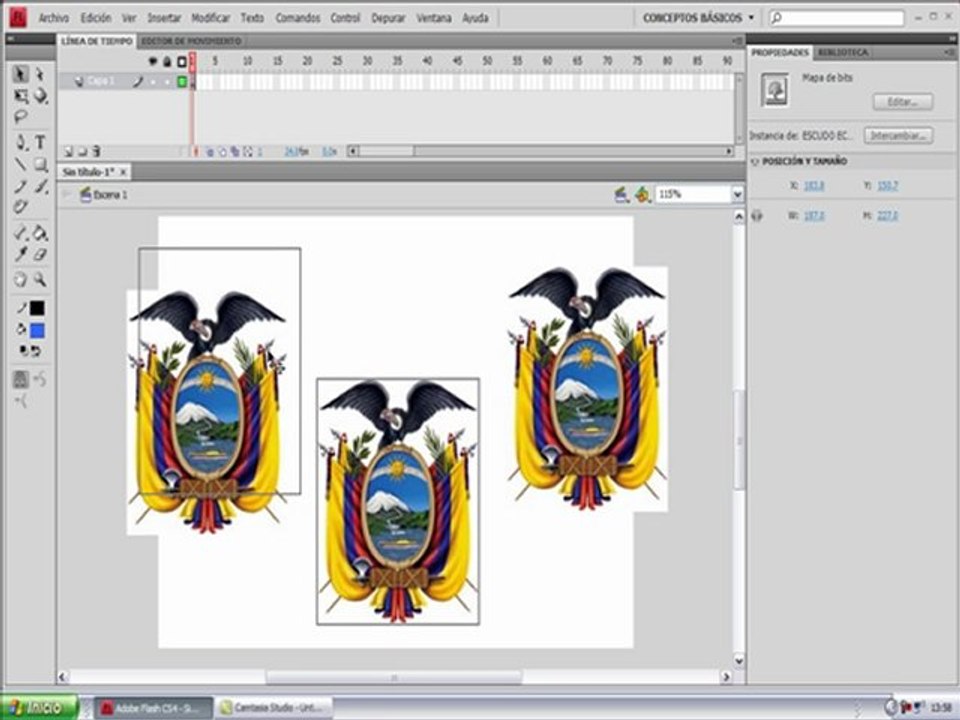Select the Zoom magnifier tool
This screenshot has height=720, width=960.
pyautogui.click(x=40, y=280)
